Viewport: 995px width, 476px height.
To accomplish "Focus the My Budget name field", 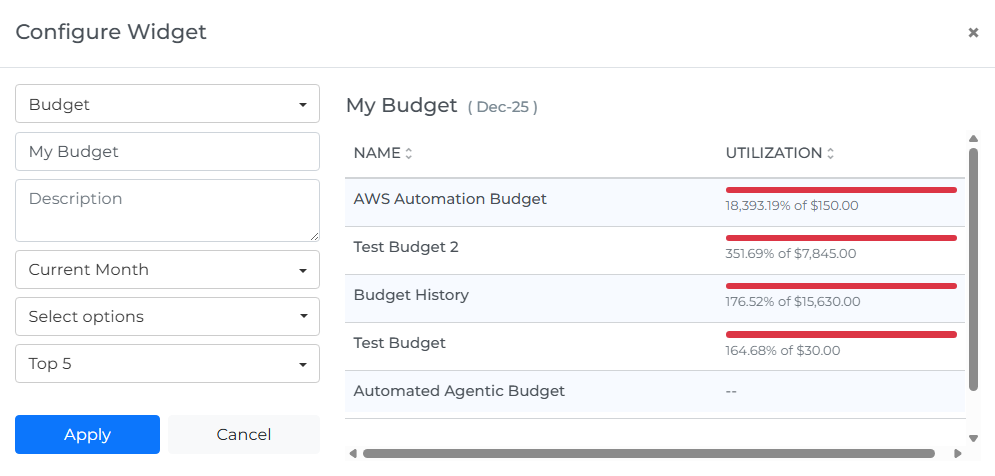I will 167,152.
